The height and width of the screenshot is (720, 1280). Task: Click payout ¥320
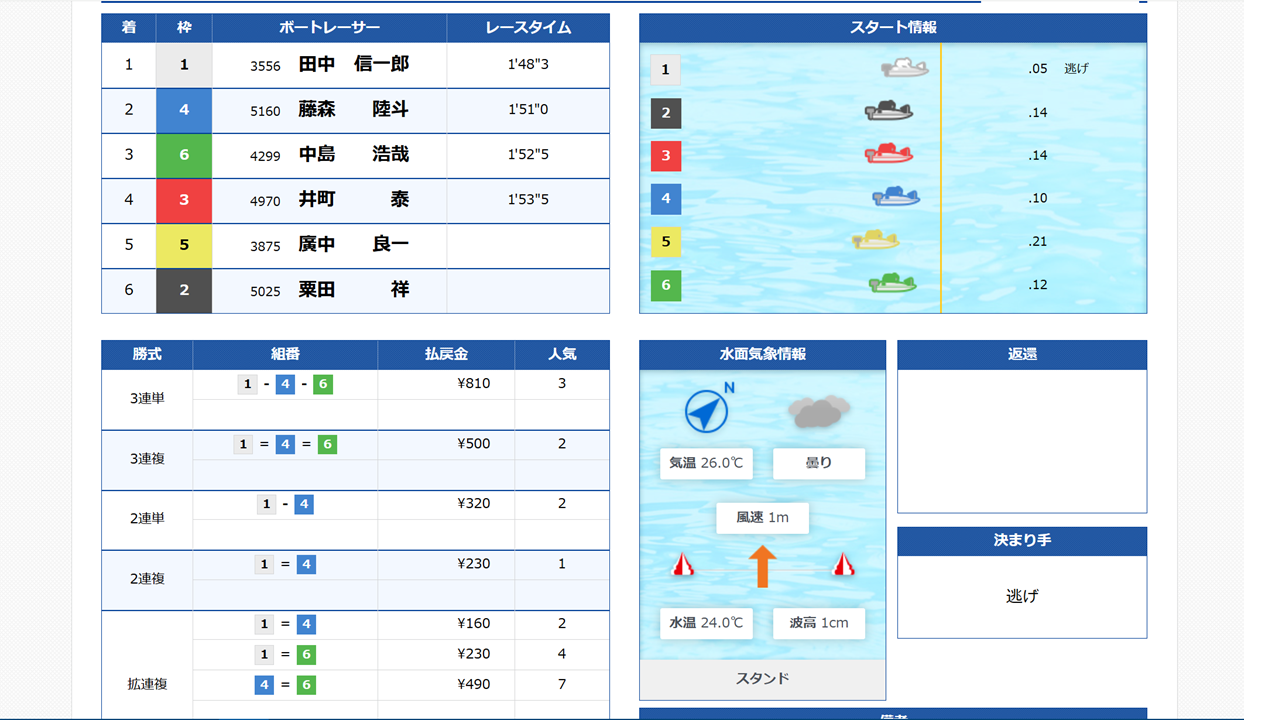point(473,503)
